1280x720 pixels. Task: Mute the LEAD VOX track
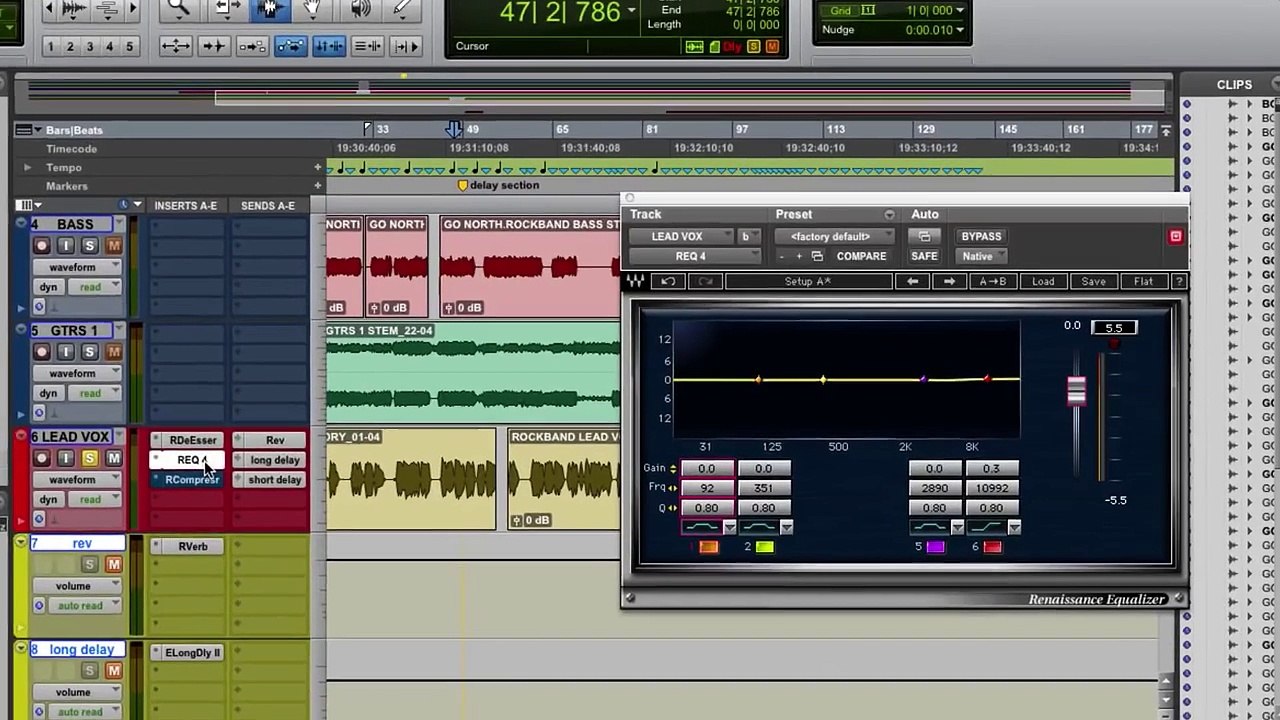pos(113,458)
